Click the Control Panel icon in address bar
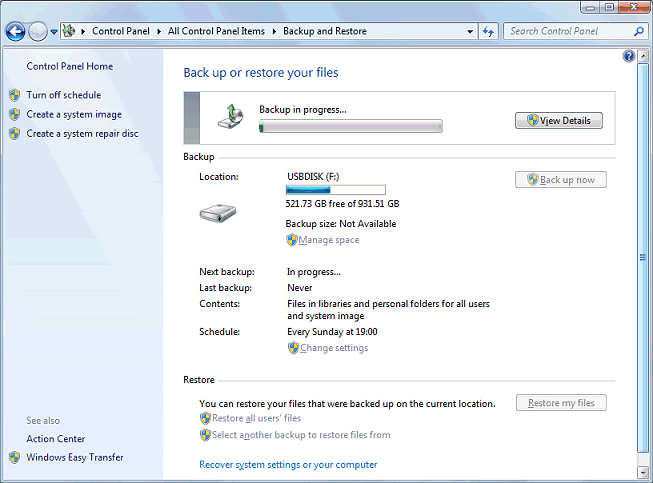Image resolution: width=653 pixels, height=483 pixels. [69, 31]
